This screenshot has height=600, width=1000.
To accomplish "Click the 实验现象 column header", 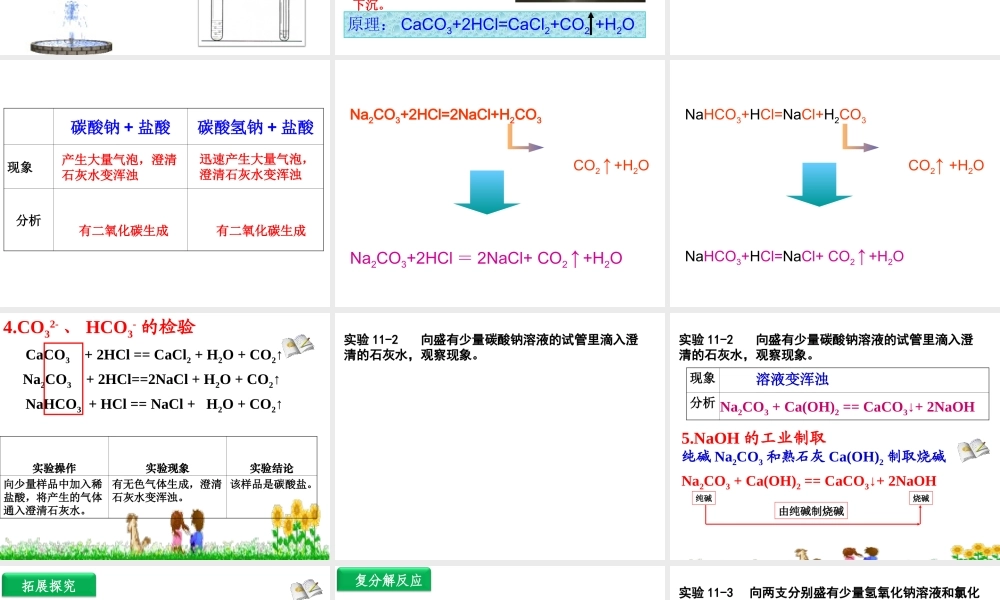I will pyautogui.click(x=167, y=467).
